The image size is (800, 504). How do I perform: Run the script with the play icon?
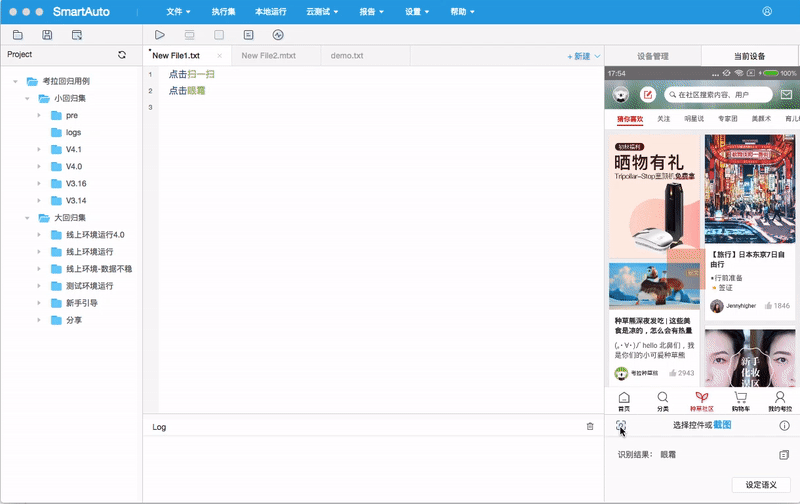coord(160,35)
